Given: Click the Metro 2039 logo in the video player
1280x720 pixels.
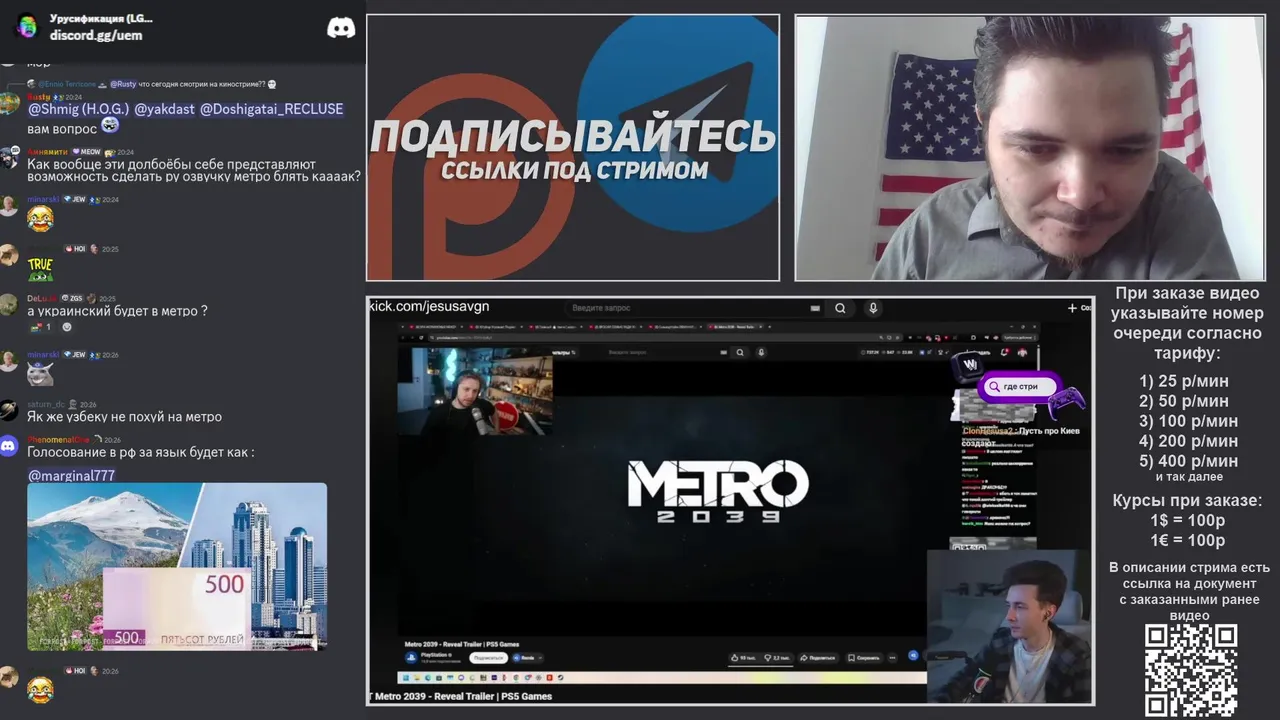Looking at the screenshot, I should [x=718, y=490].
